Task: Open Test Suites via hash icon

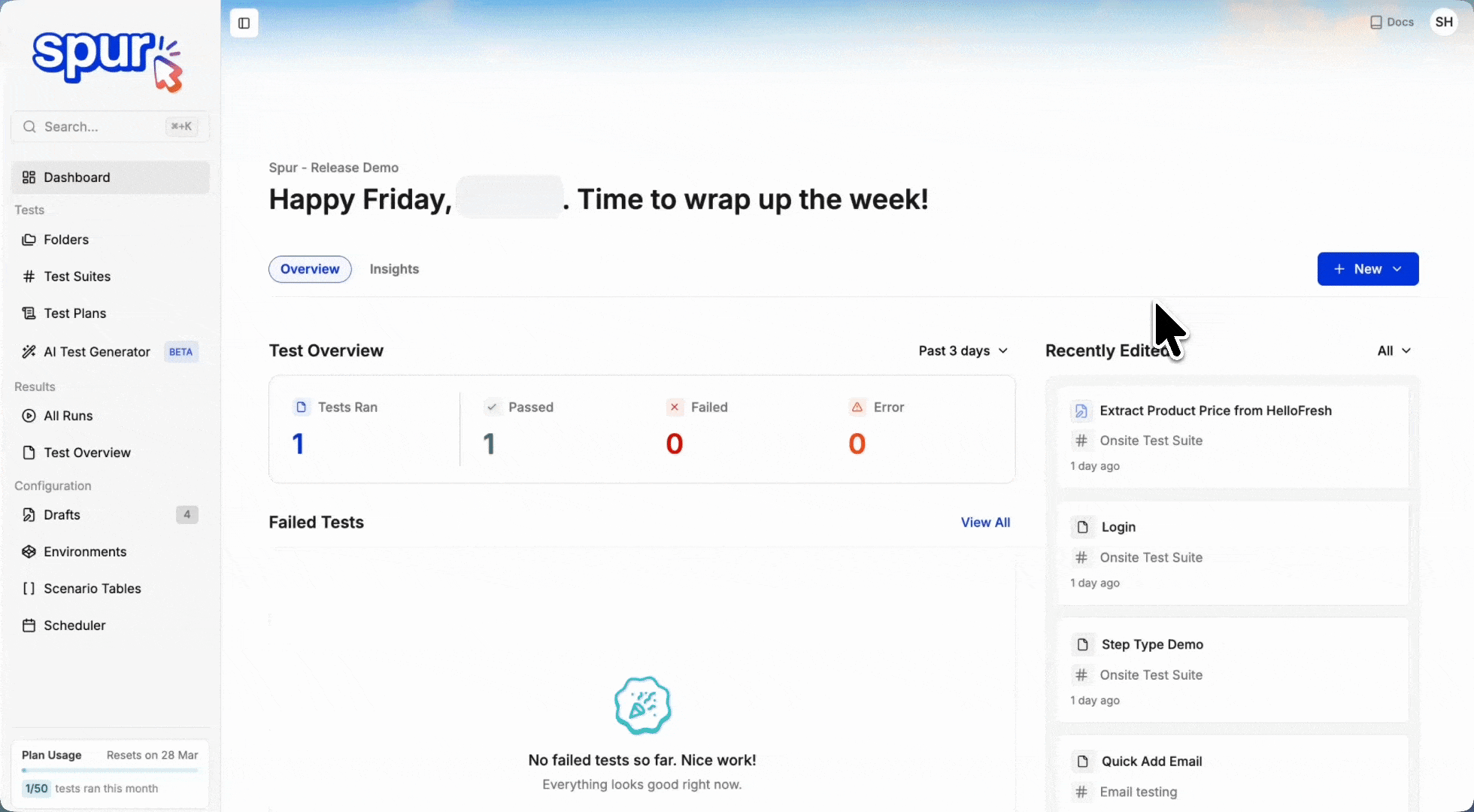Action: pos(29,277)
